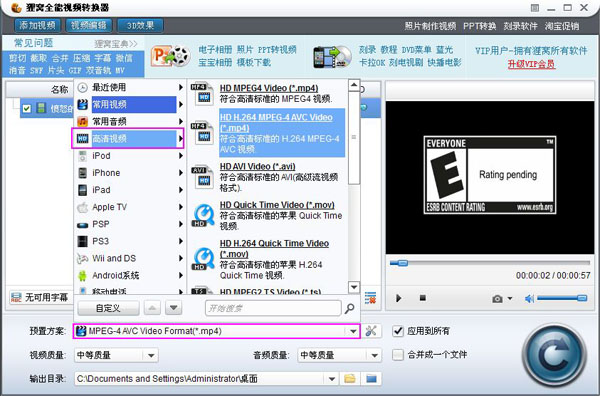This screenshot has height=396, width=600.
Task: Uncheck the video file checkbox in list
Action: pyautogui.click(x=26, y=109)
